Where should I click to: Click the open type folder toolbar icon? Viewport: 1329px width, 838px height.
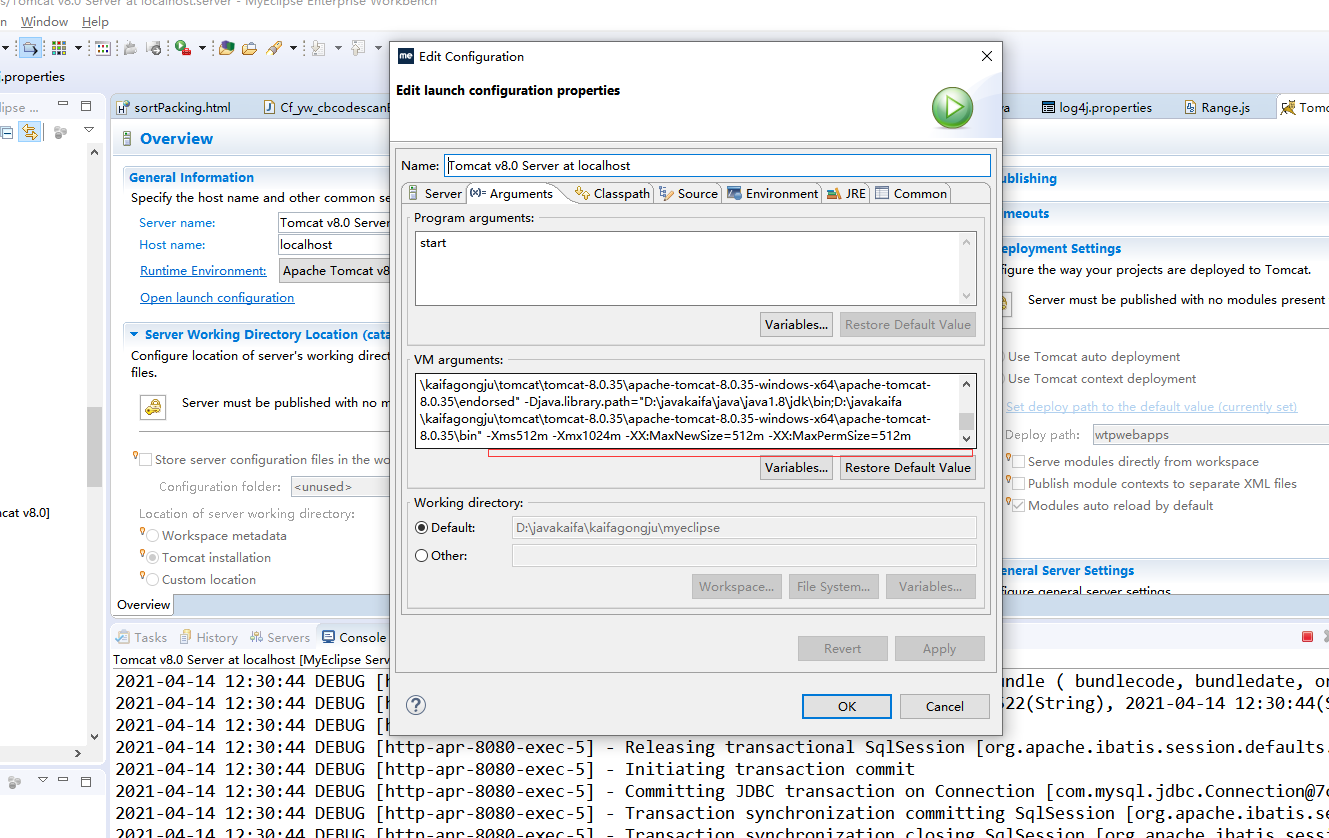227,48
